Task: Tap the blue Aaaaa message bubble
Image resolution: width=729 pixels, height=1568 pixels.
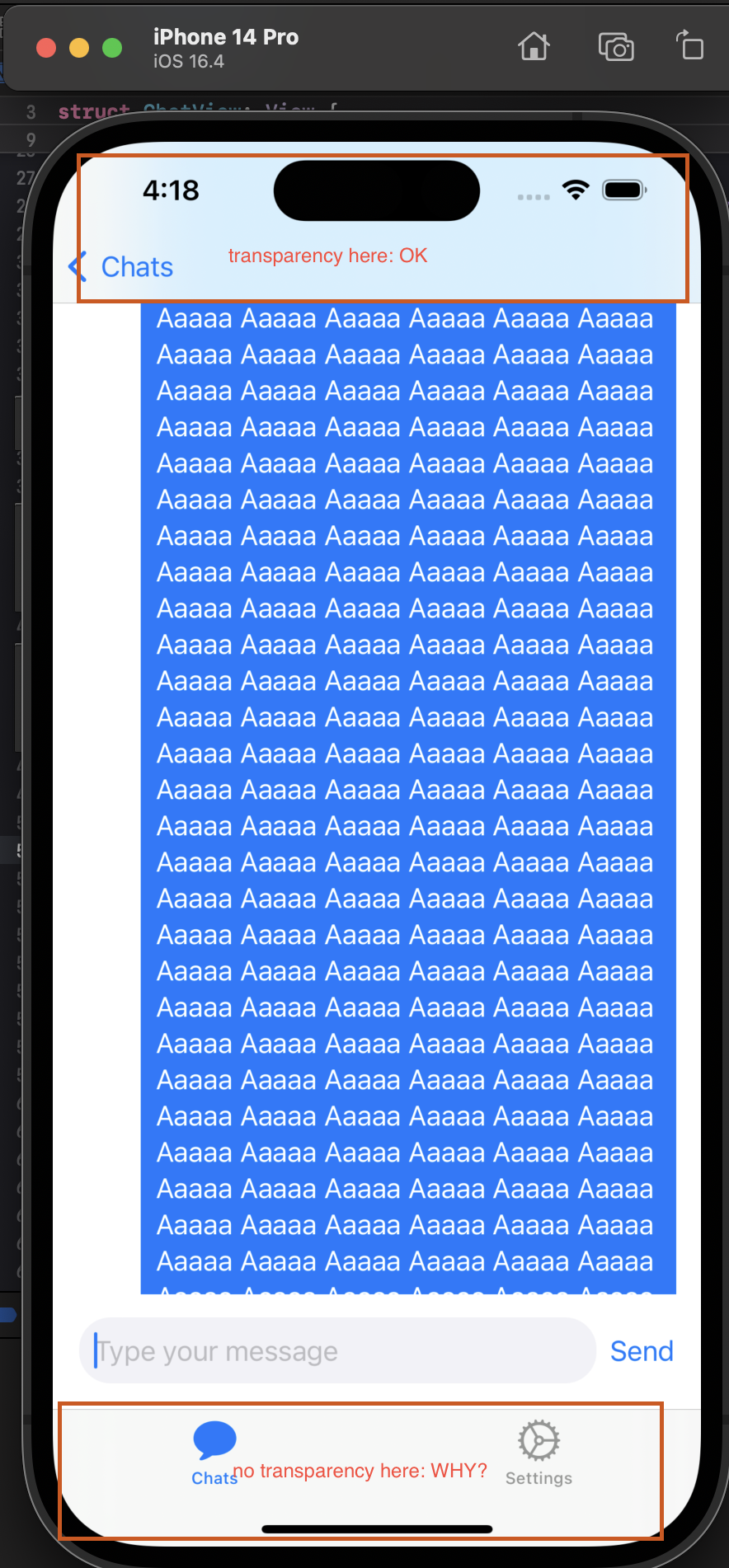Action: point(408,798)
